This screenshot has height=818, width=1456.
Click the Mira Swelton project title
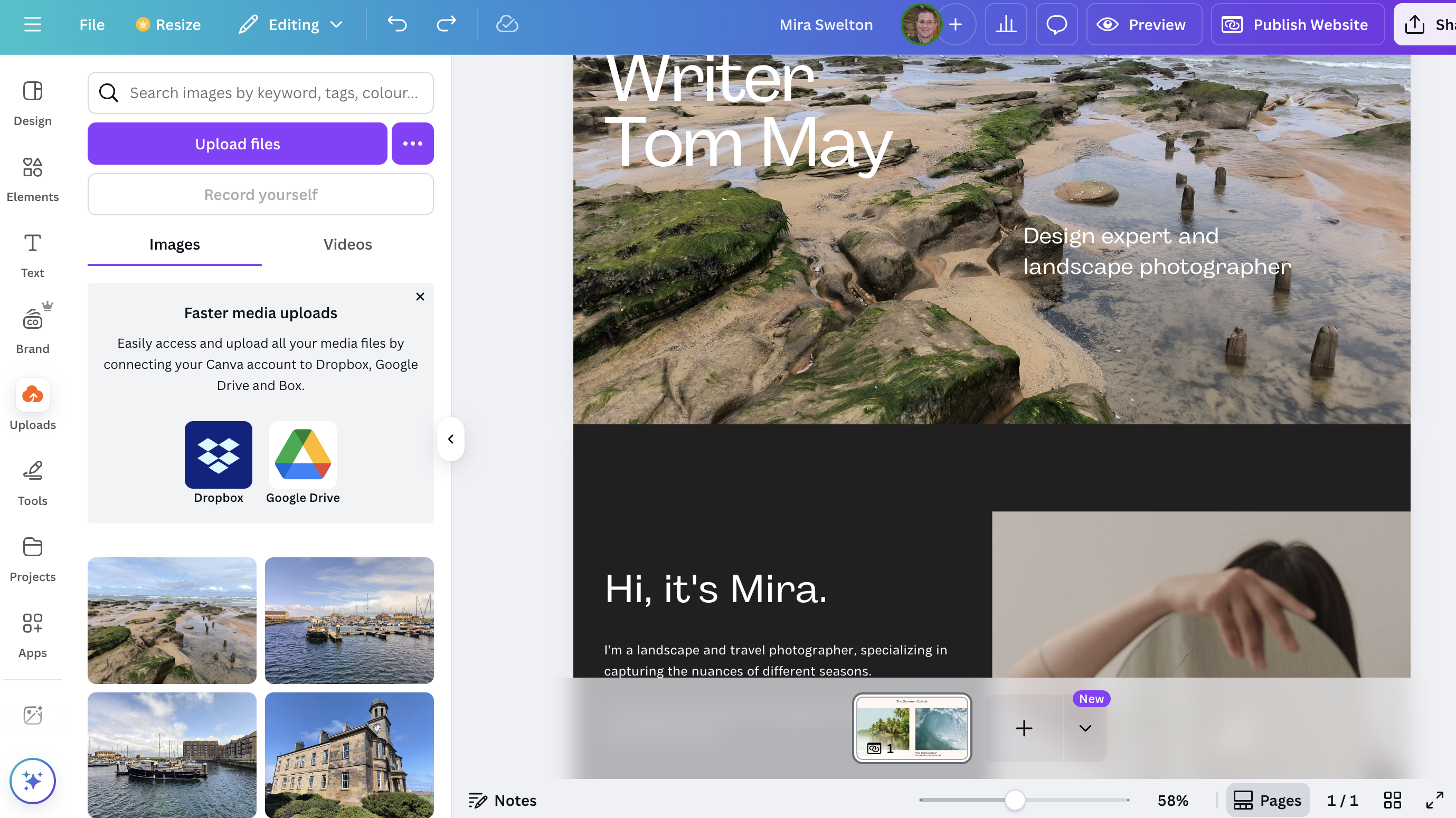[826, 25]
